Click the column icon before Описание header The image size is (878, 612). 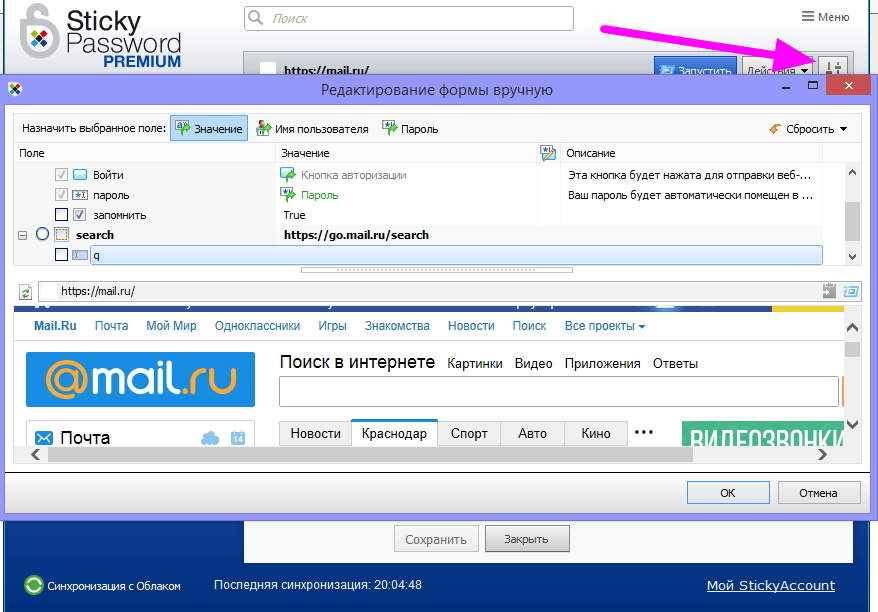point(547,153)
